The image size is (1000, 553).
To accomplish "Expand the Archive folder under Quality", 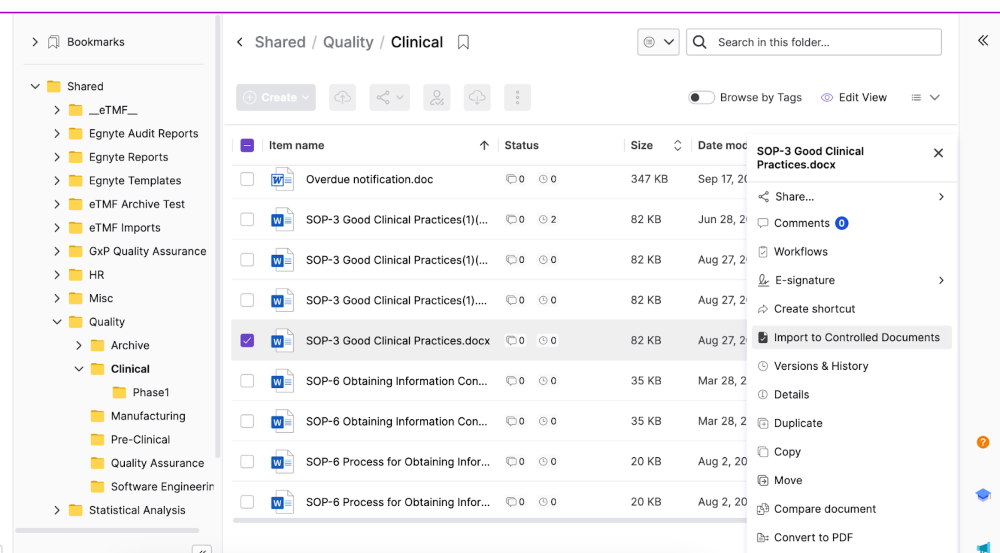I will point(78,345).
